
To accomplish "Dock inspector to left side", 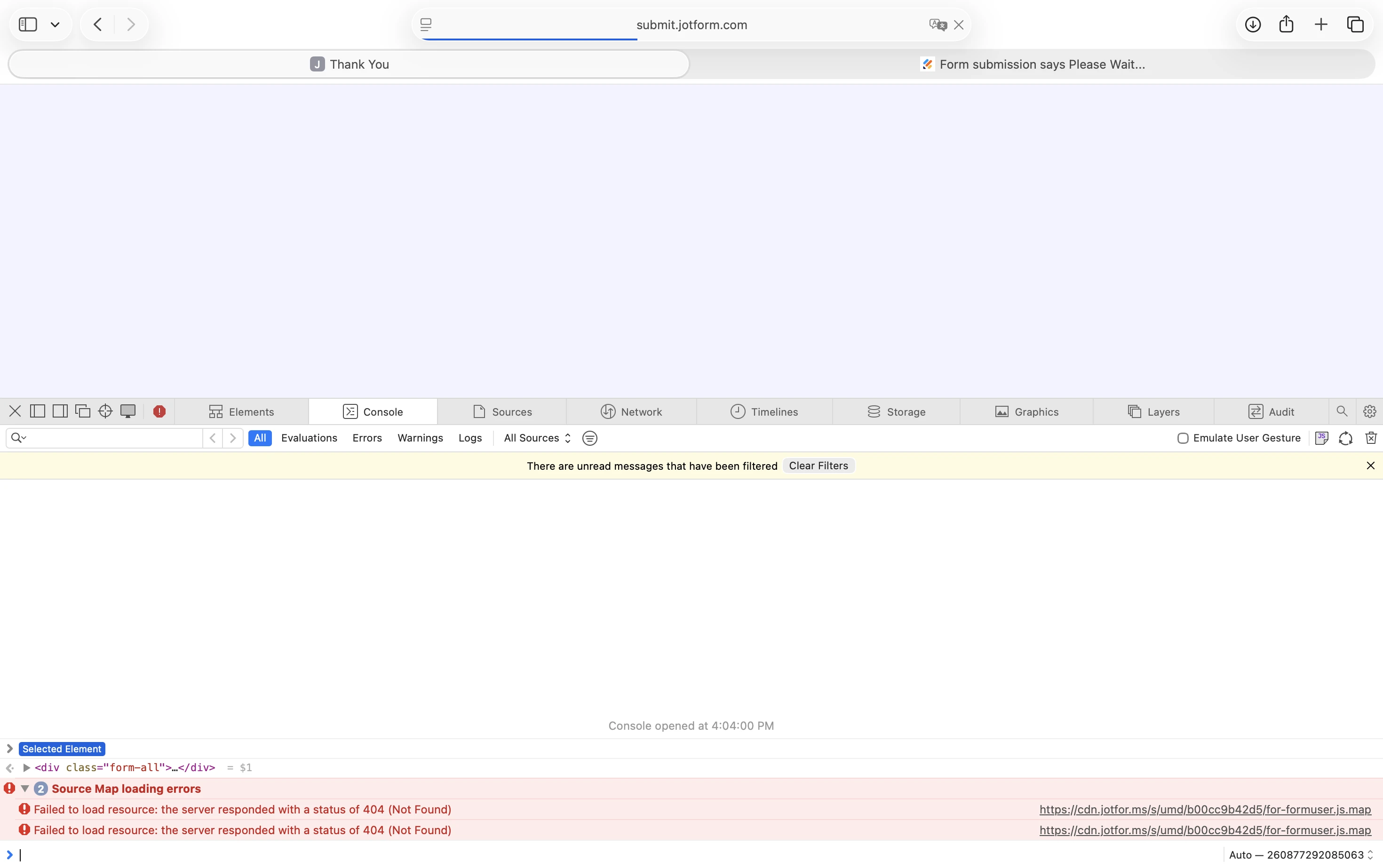I will pyautogui.click(x=37, y=411).
